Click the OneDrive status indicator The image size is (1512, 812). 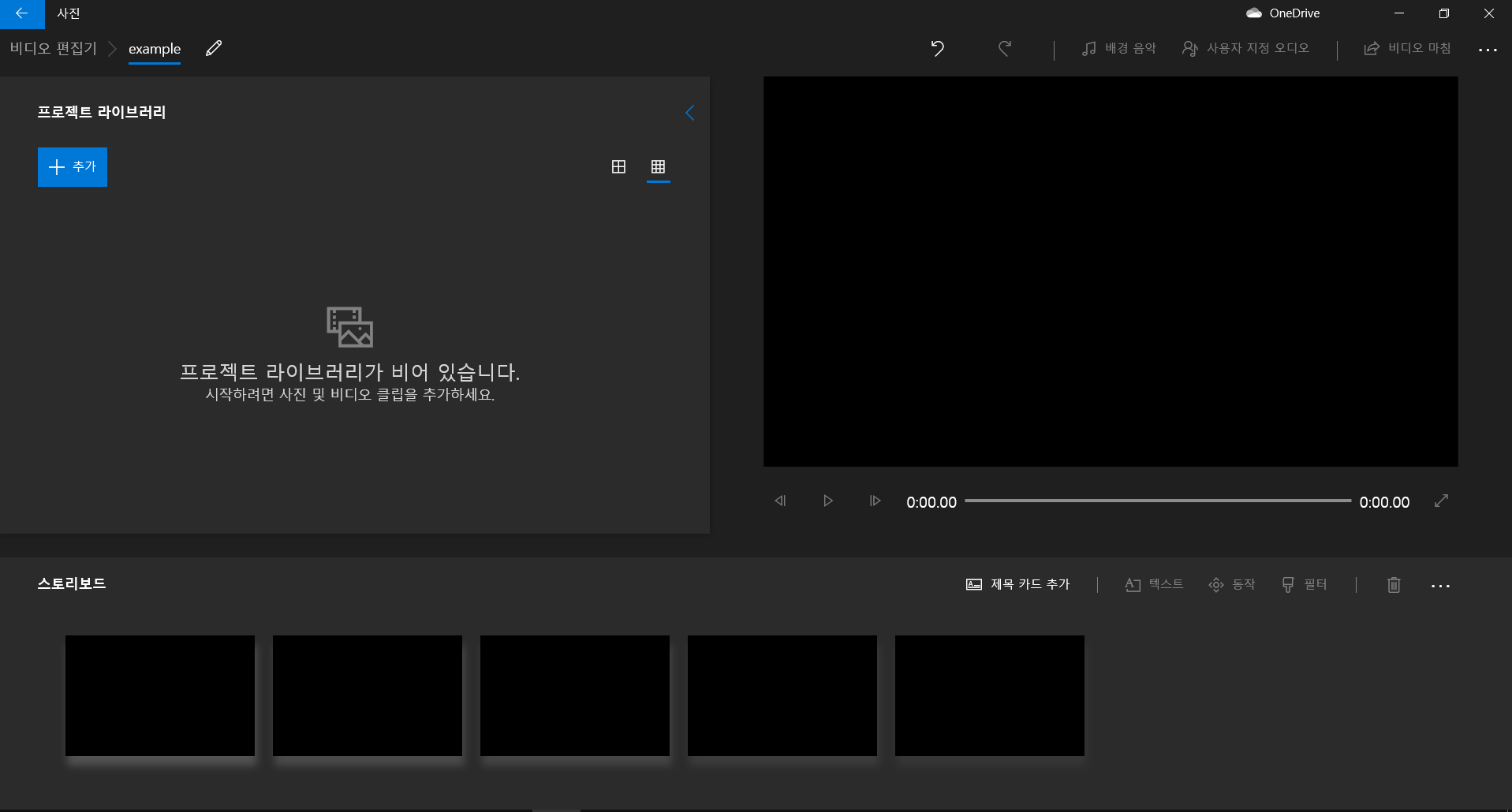1283,13
